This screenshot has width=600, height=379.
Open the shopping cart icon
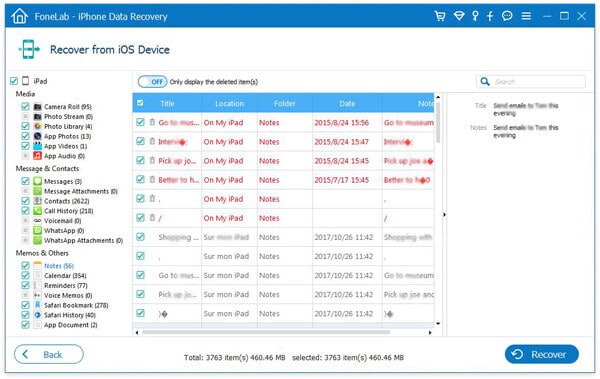[440, 16]
